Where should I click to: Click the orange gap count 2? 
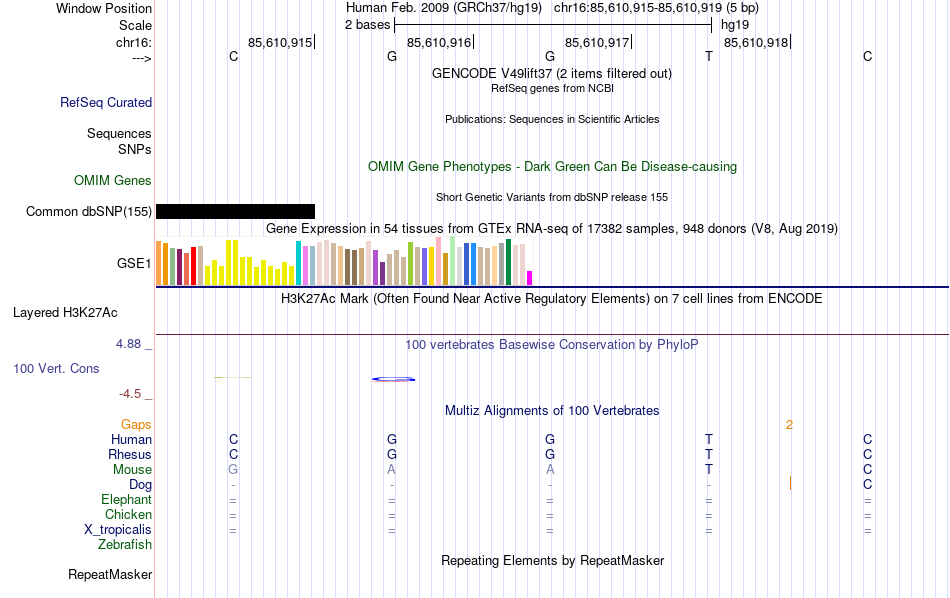[789, 425]
